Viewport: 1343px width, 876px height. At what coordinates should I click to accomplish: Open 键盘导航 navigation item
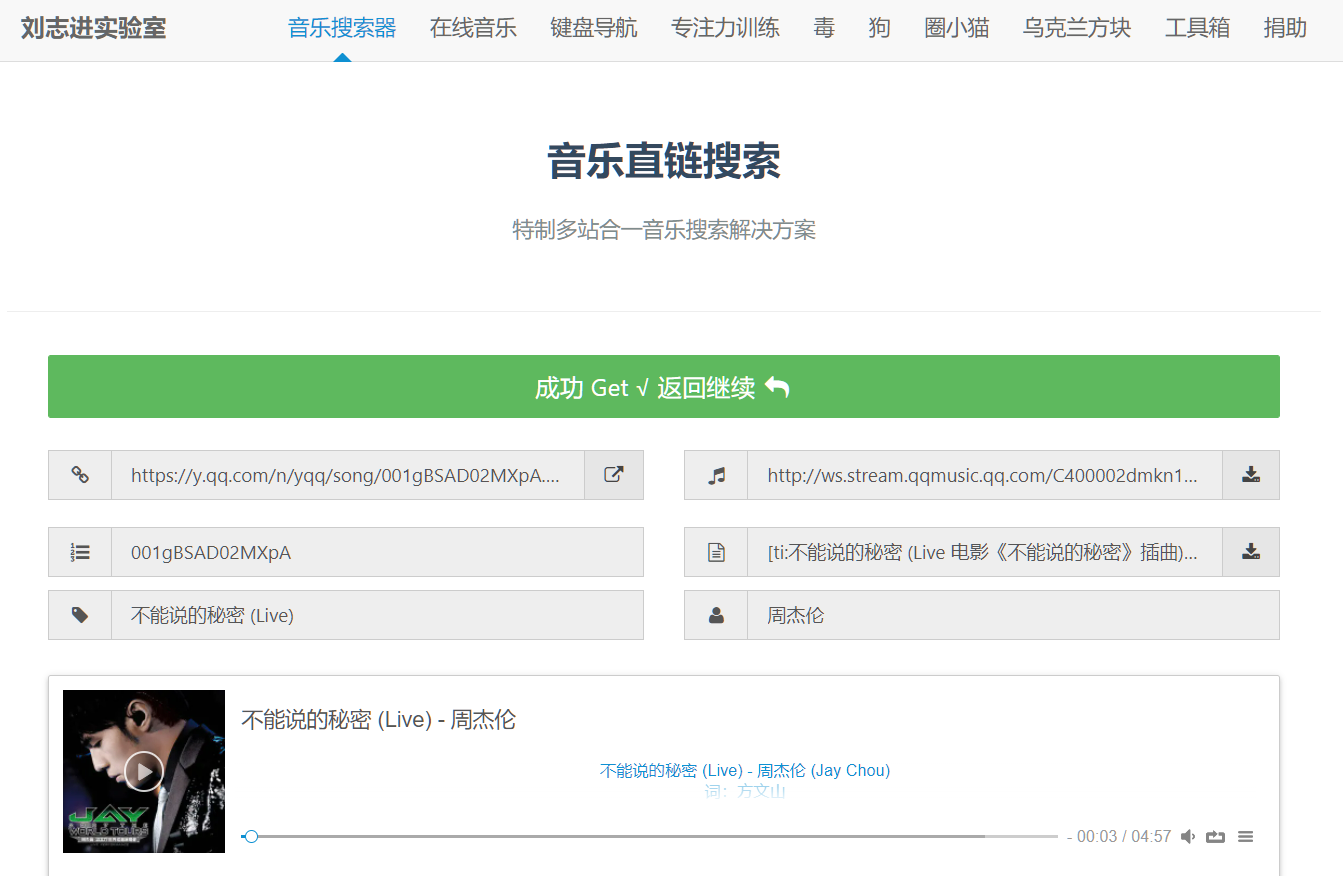pos(594,28)
